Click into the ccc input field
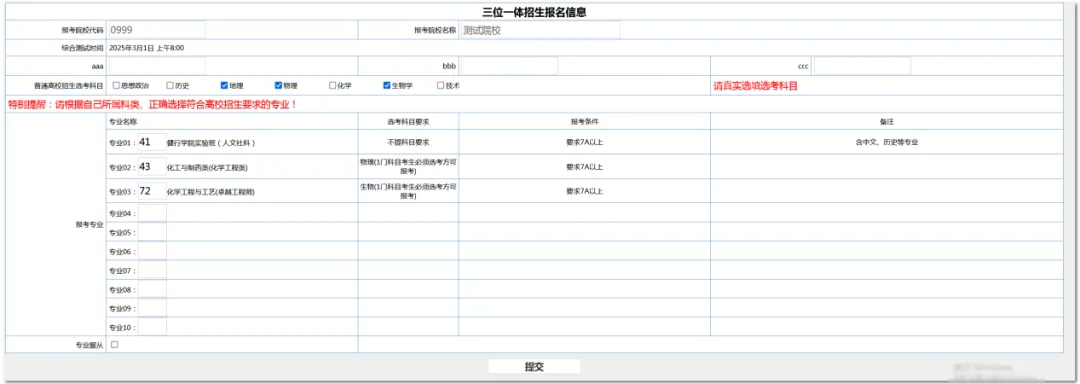1080x384 pixels. click(x=862, y=66)
